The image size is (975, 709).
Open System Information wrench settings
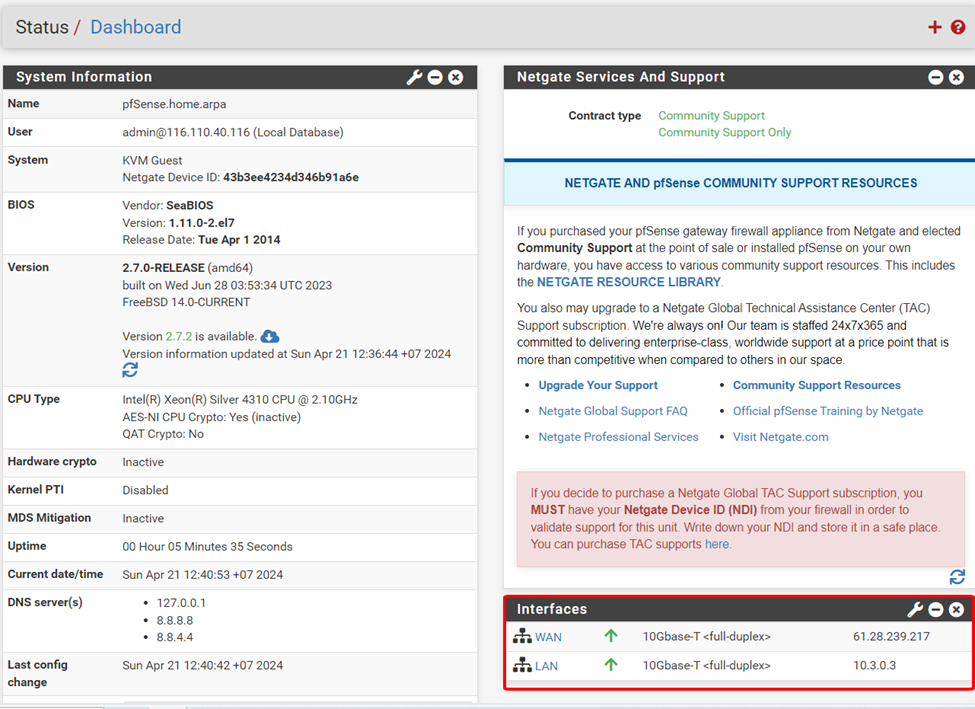(414, 77)
